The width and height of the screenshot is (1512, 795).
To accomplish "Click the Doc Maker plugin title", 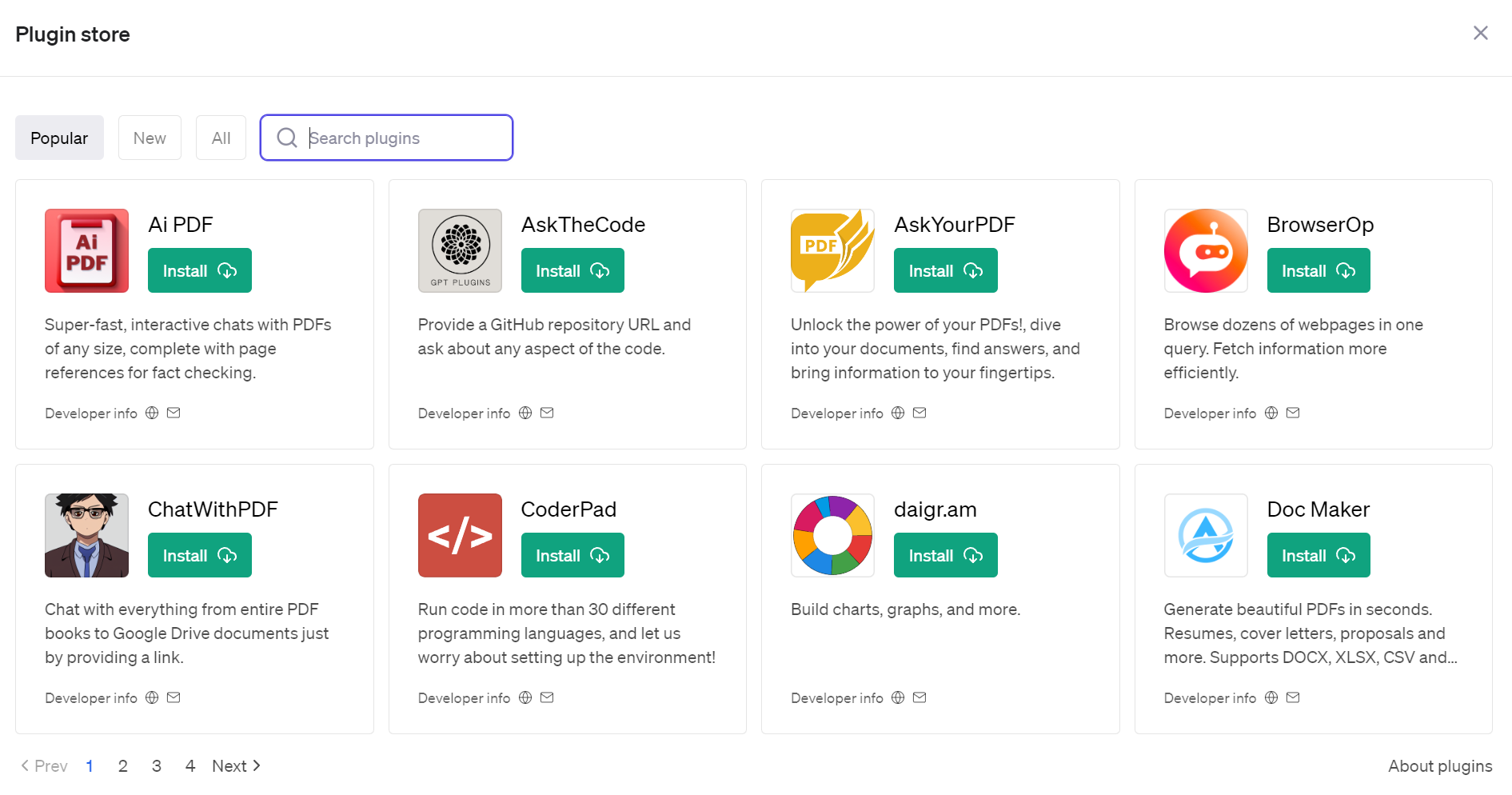I will pos(1319,509).
